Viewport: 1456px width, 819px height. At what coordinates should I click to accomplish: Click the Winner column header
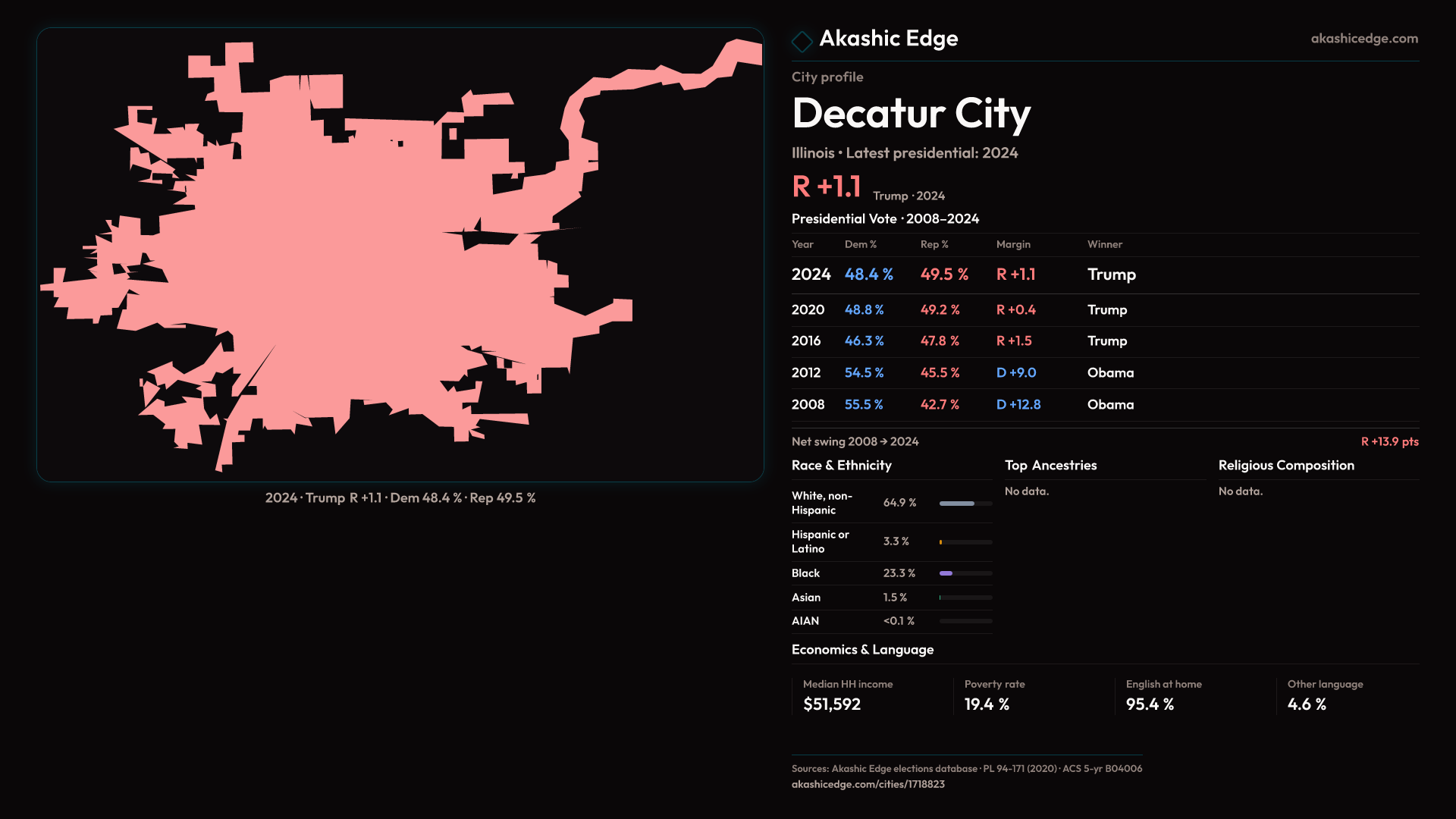pos(1104,244)
